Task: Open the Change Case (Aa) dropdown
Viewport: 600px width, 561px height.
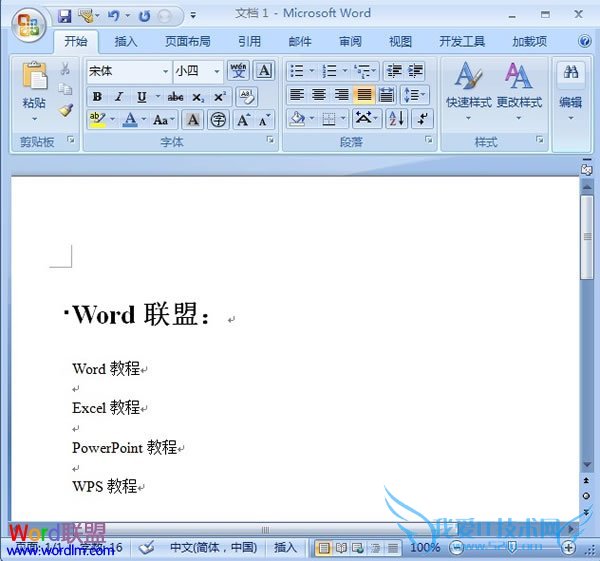Action: pyautogui.click(x=164, y=120)
